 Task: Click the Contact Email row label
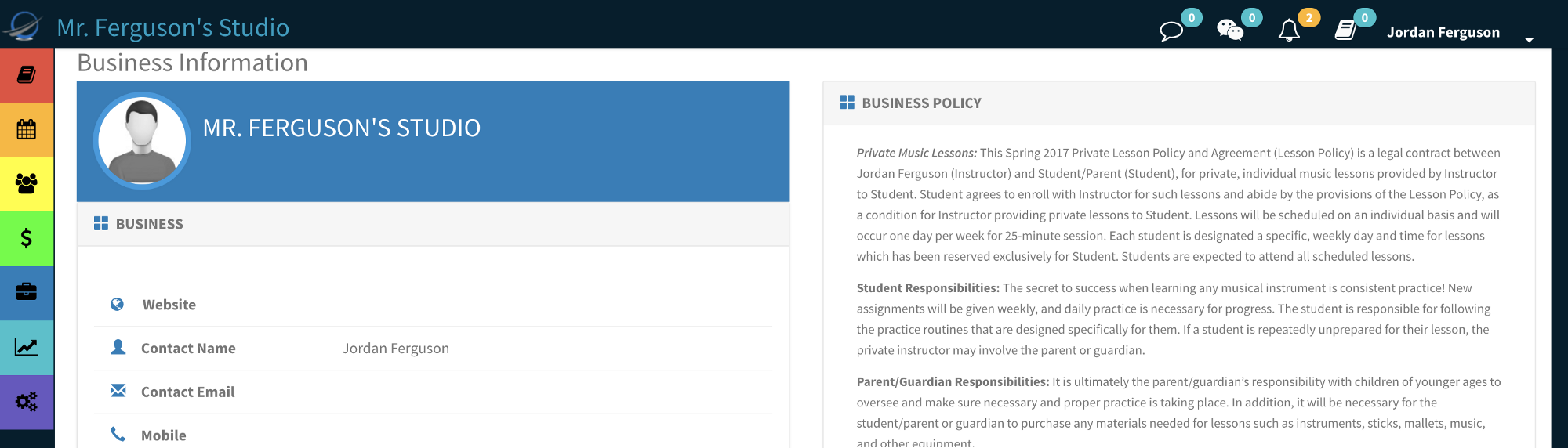(187, 392)
